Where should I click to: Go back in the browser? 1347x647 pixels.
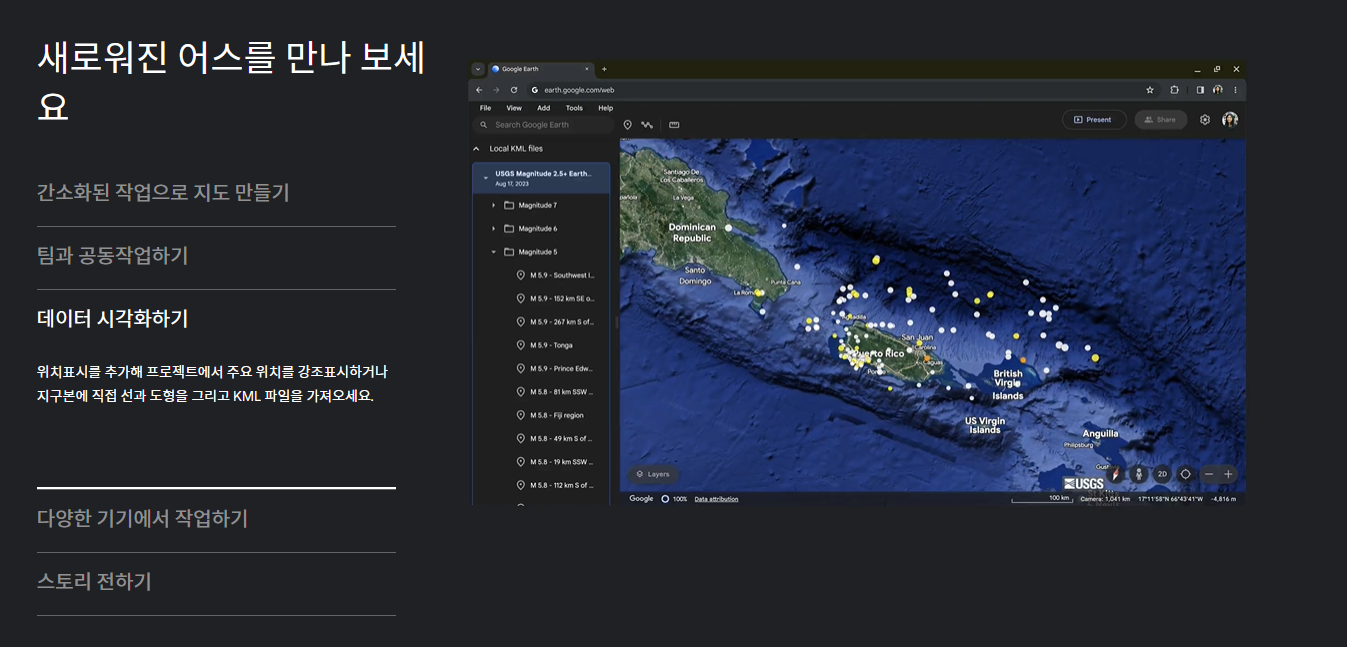click(479, 90)
